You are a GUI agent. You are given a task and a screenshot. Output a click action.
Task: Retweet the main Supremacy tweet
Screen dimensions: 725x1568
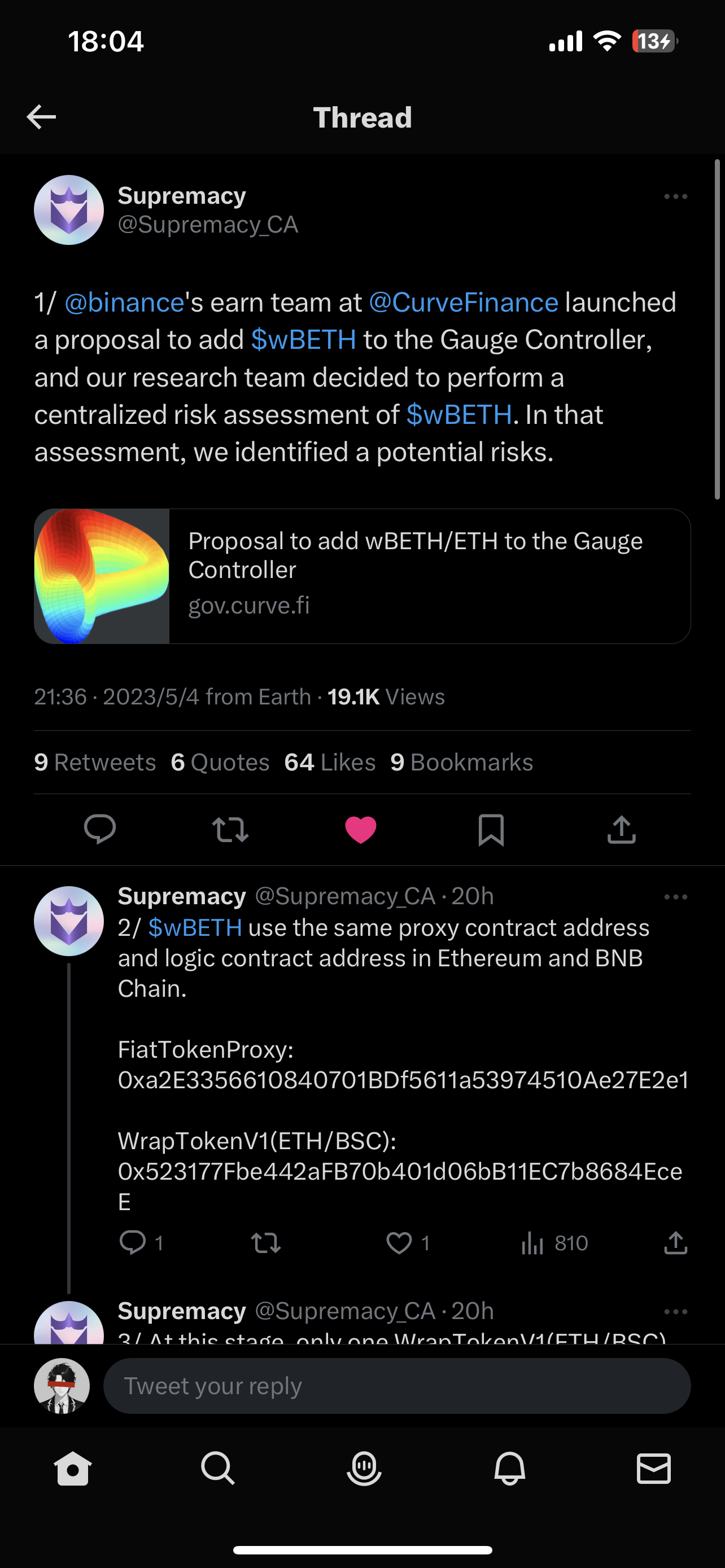(230, 829)
